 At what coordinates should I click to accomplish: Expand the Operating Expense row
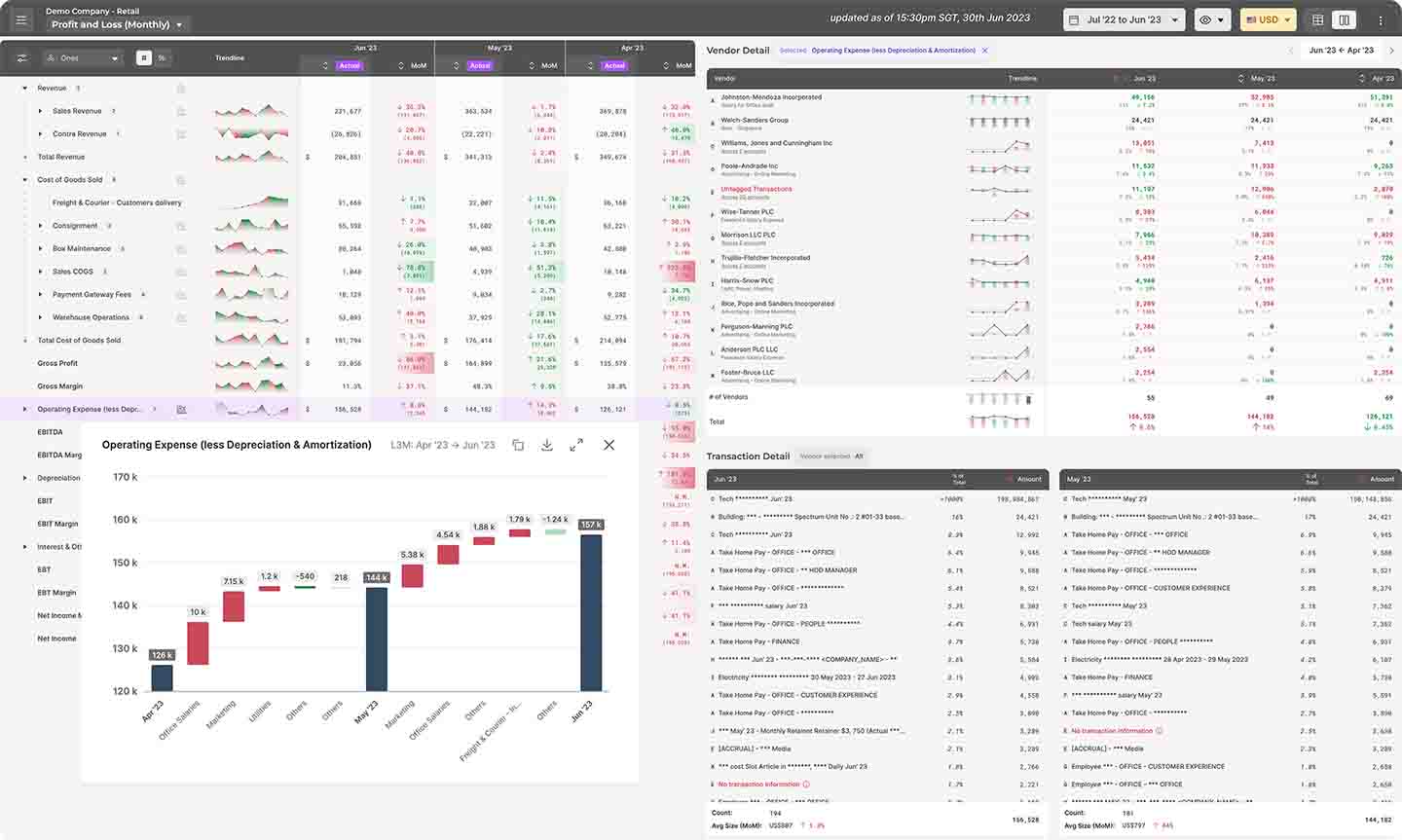pos(25,409)
